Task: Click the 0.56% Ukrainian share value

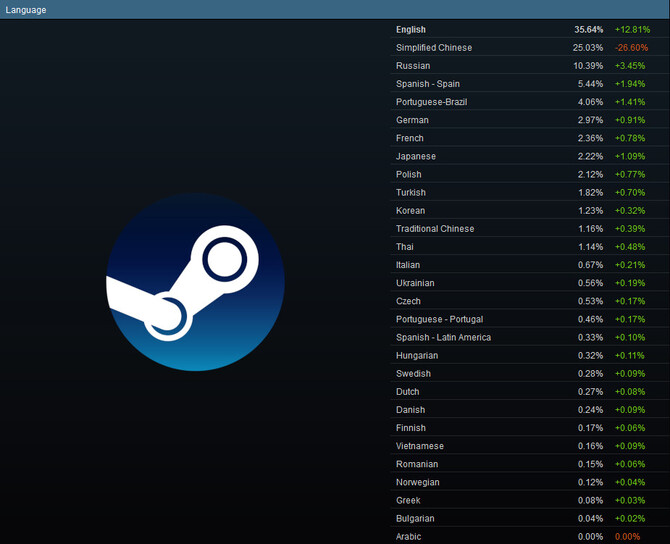Action: pos(591,283)
